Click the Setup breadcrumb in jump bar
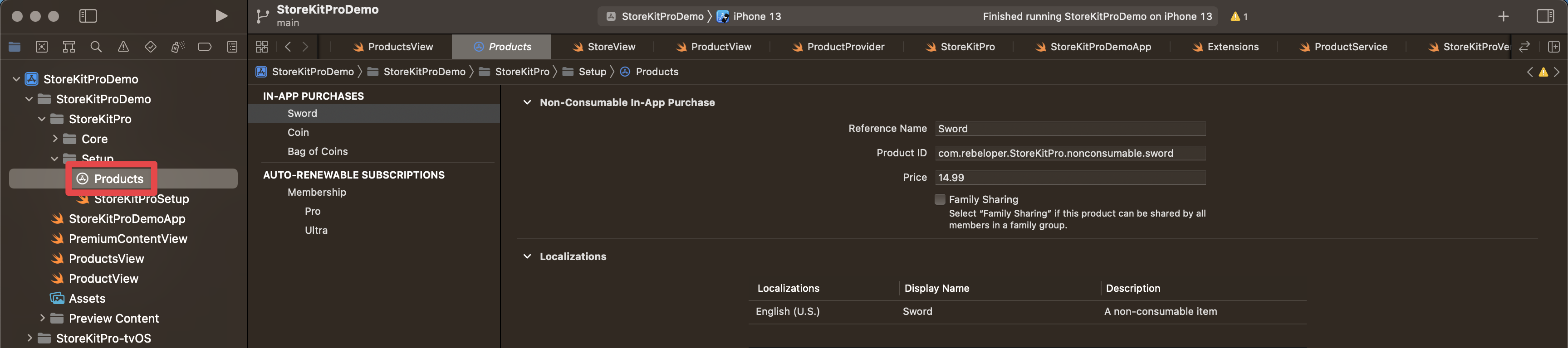Viewport: 1568px width, 348px height. coord(584,72)
